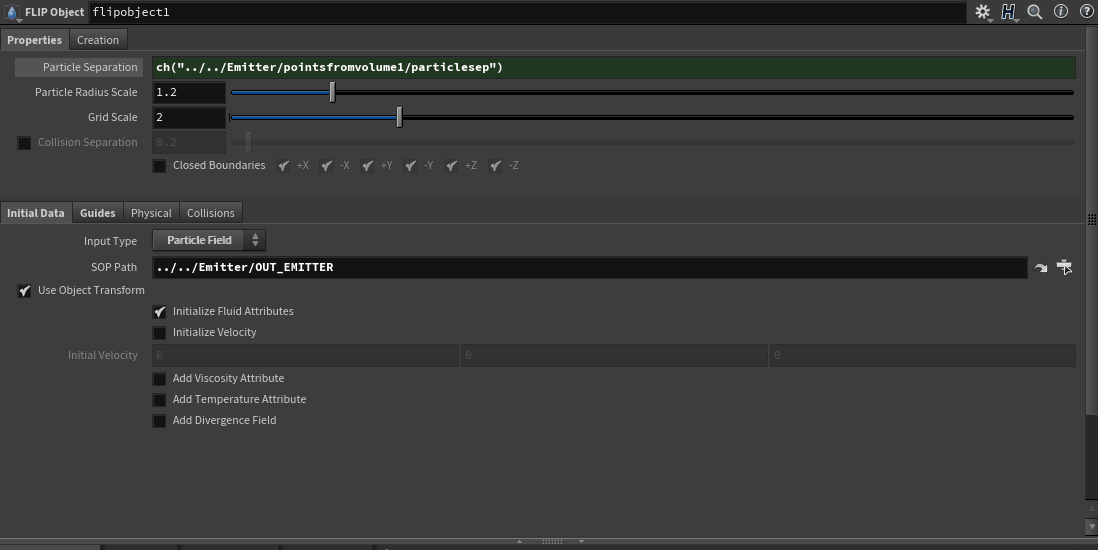Click the Particle Radius Scale slider handle
1098x550 pixels.
pos(333,92)
